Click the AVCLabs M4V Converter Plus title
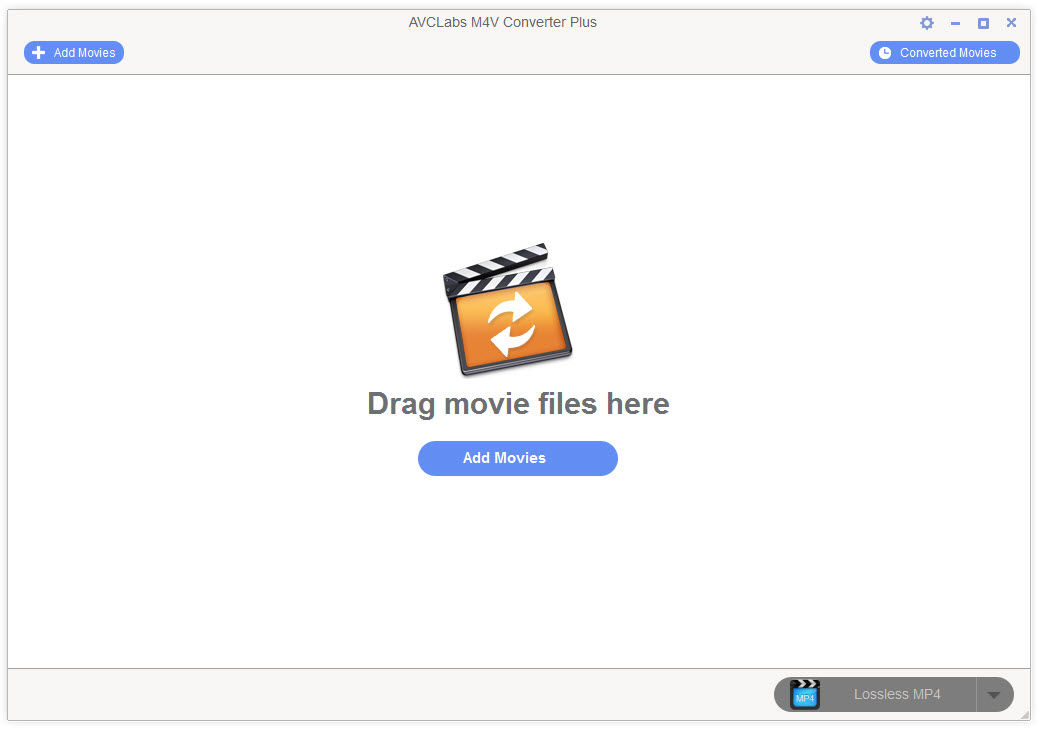This screenshot has height=733, width=1042. [x=502, y=22]
